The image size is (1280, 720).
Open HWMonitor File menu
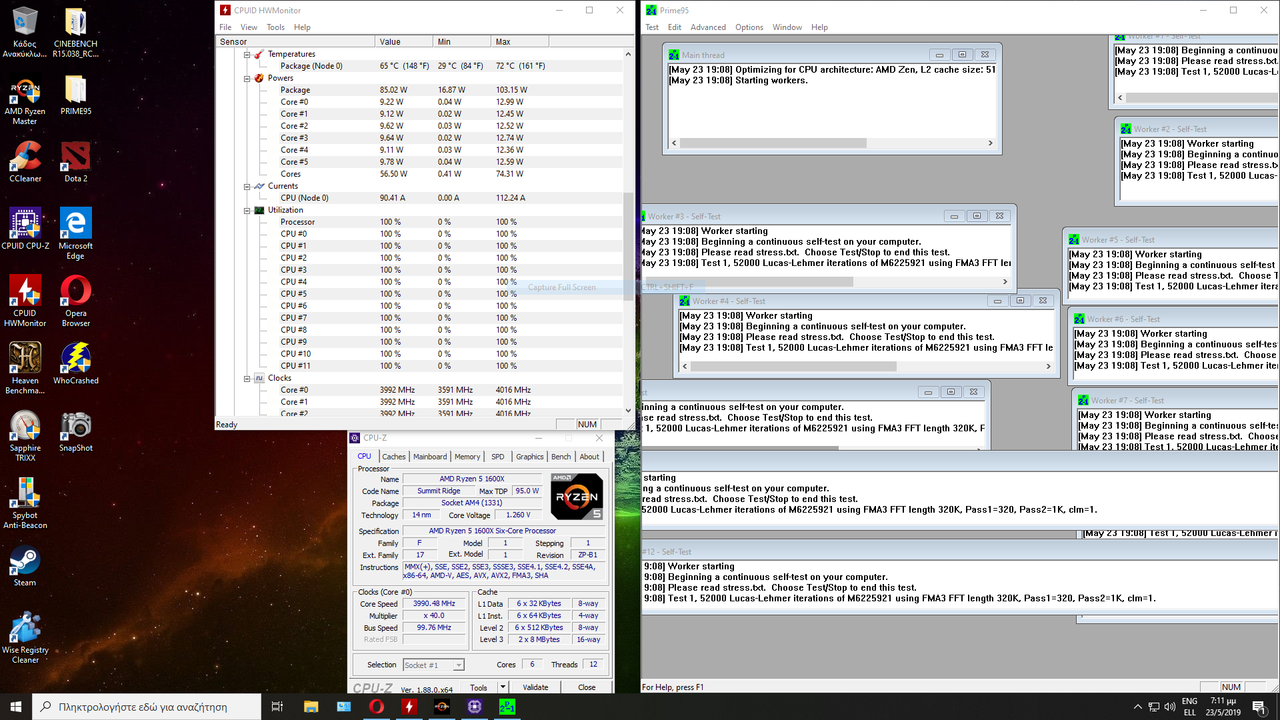point(225,27)
